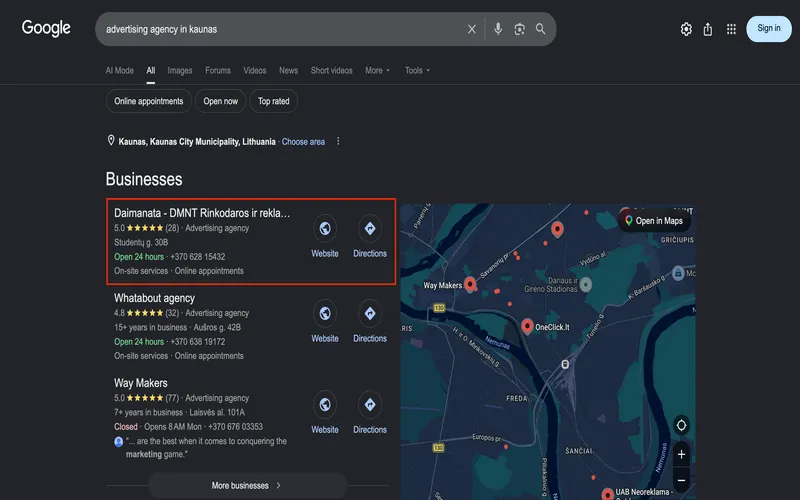Click the Kaunas, Kaunas City Municipality location text
Screen dimensions: 800x500
197,142
